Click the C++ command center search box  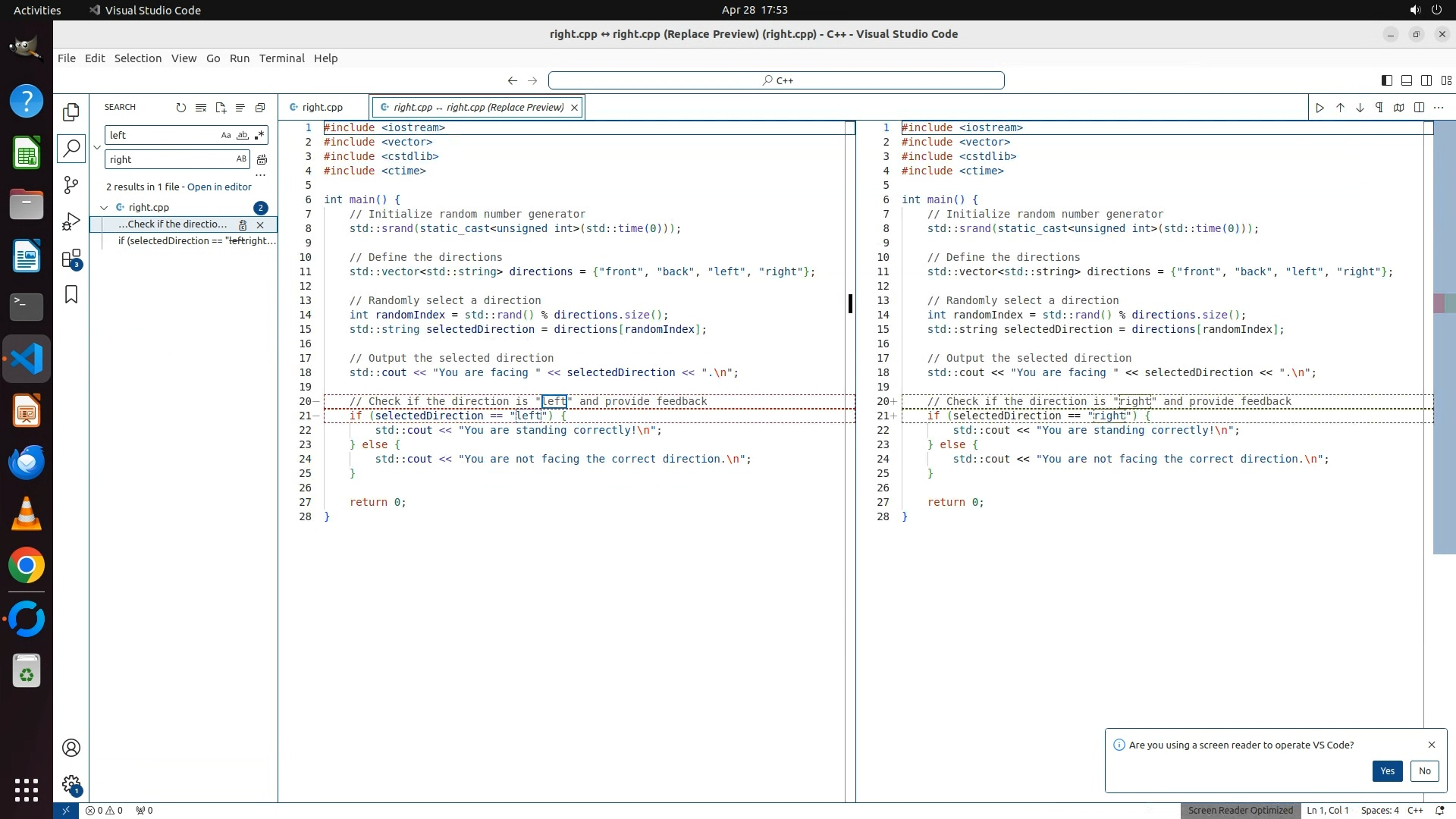(x=777, y=80)
